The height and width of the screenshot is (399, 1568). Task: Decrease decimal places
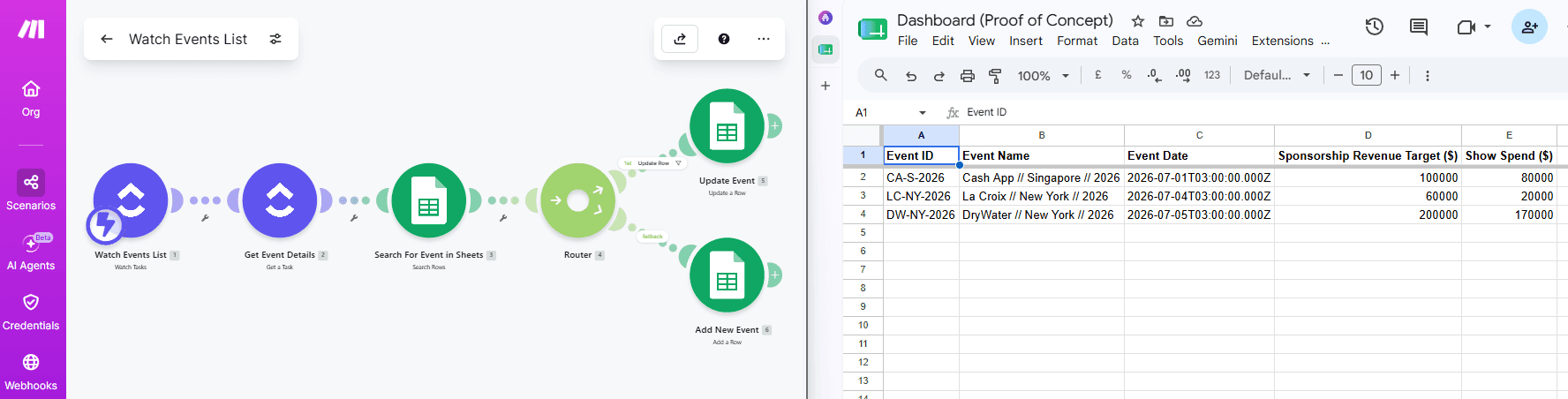click(1154, 76)
